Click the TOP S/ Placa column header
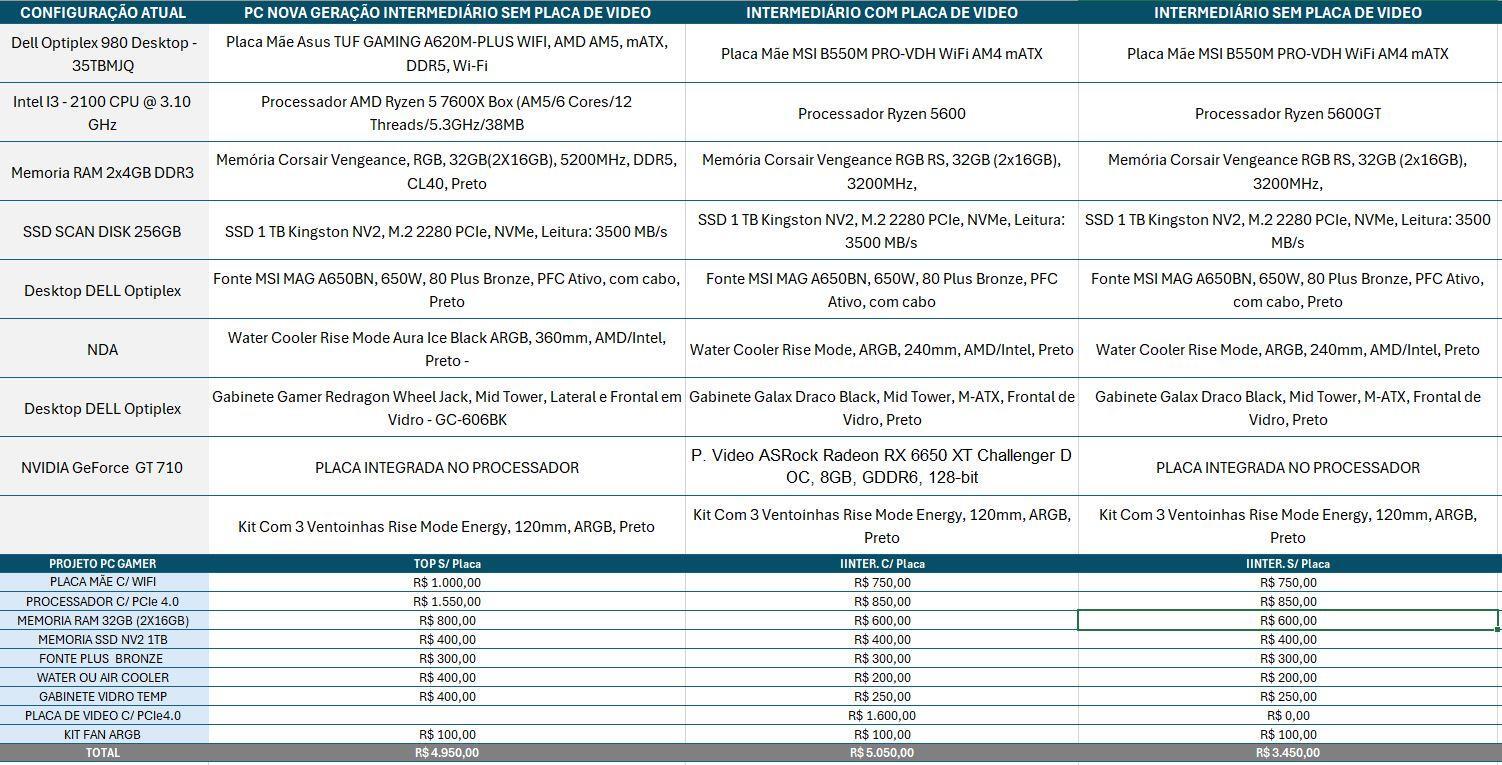 coord(447,563)
